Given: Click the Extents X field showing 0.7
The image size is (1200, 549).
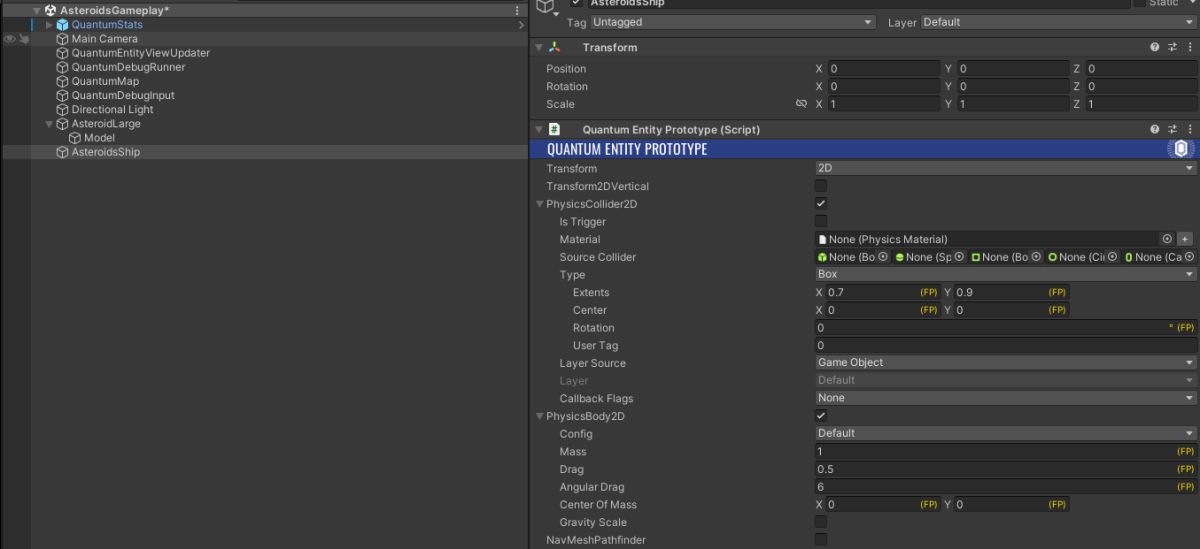Looking at the screenshot, I should pyautogui.click(x=883, y=292).
